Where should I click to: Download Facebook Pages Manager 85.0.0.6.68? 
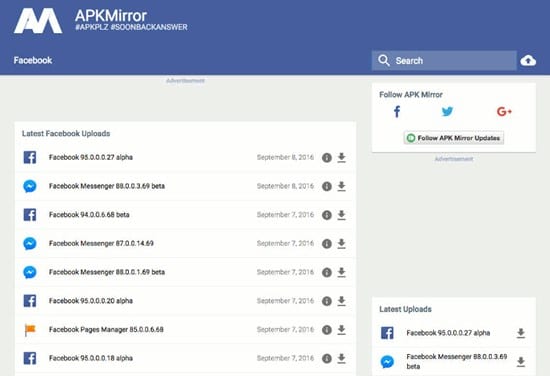(341, 330)
